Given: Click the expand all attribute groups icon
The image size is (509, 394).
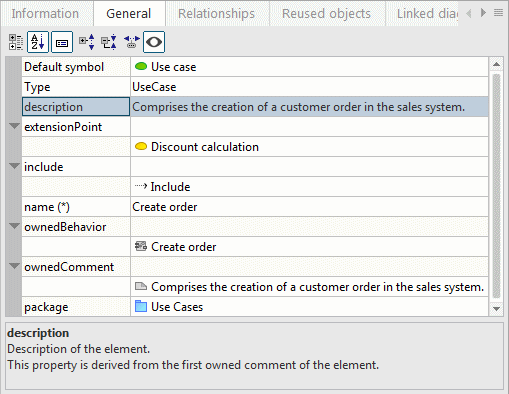Looking at the screenshot, I should (x=87, y=42).
